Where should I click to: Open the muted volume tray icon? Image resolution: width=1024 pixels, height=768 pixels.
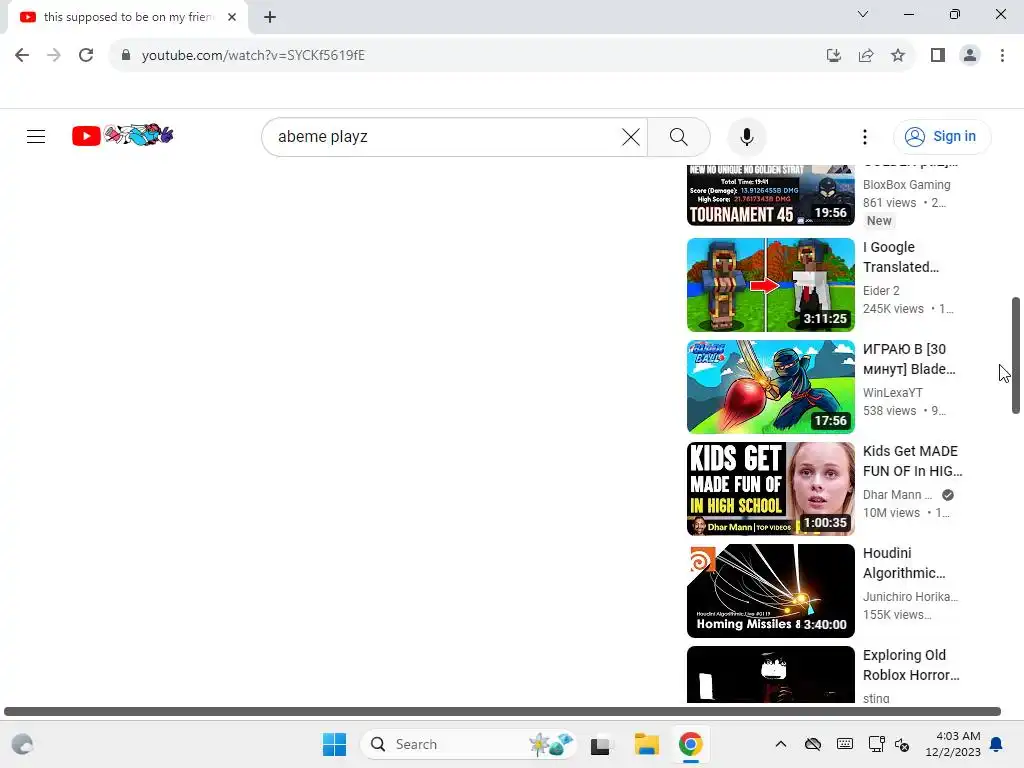(902, 744)
